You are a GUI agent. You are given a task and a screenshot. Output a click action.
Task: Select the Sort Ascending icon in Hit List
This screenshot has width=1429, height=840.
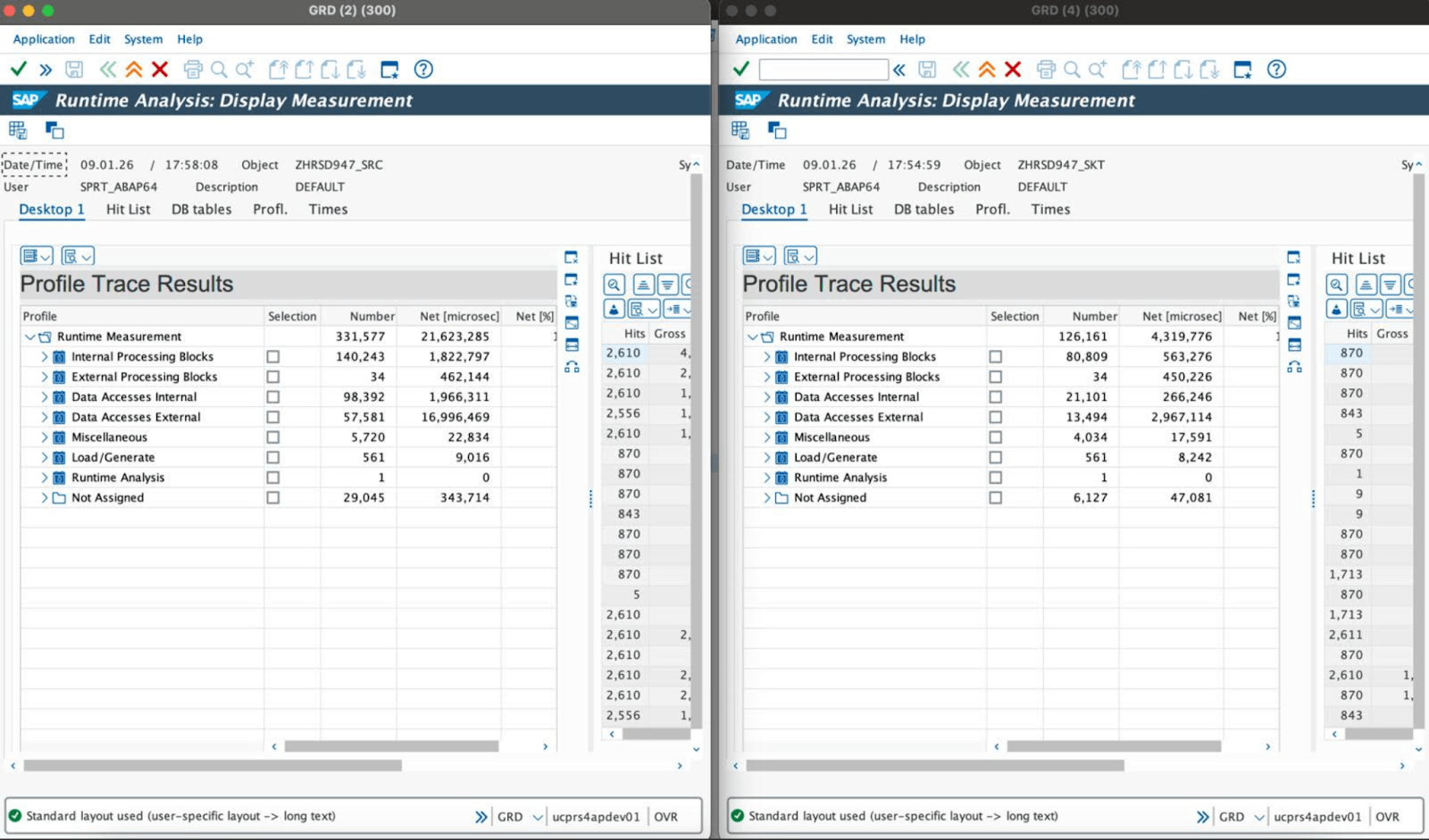coord(642,284)
